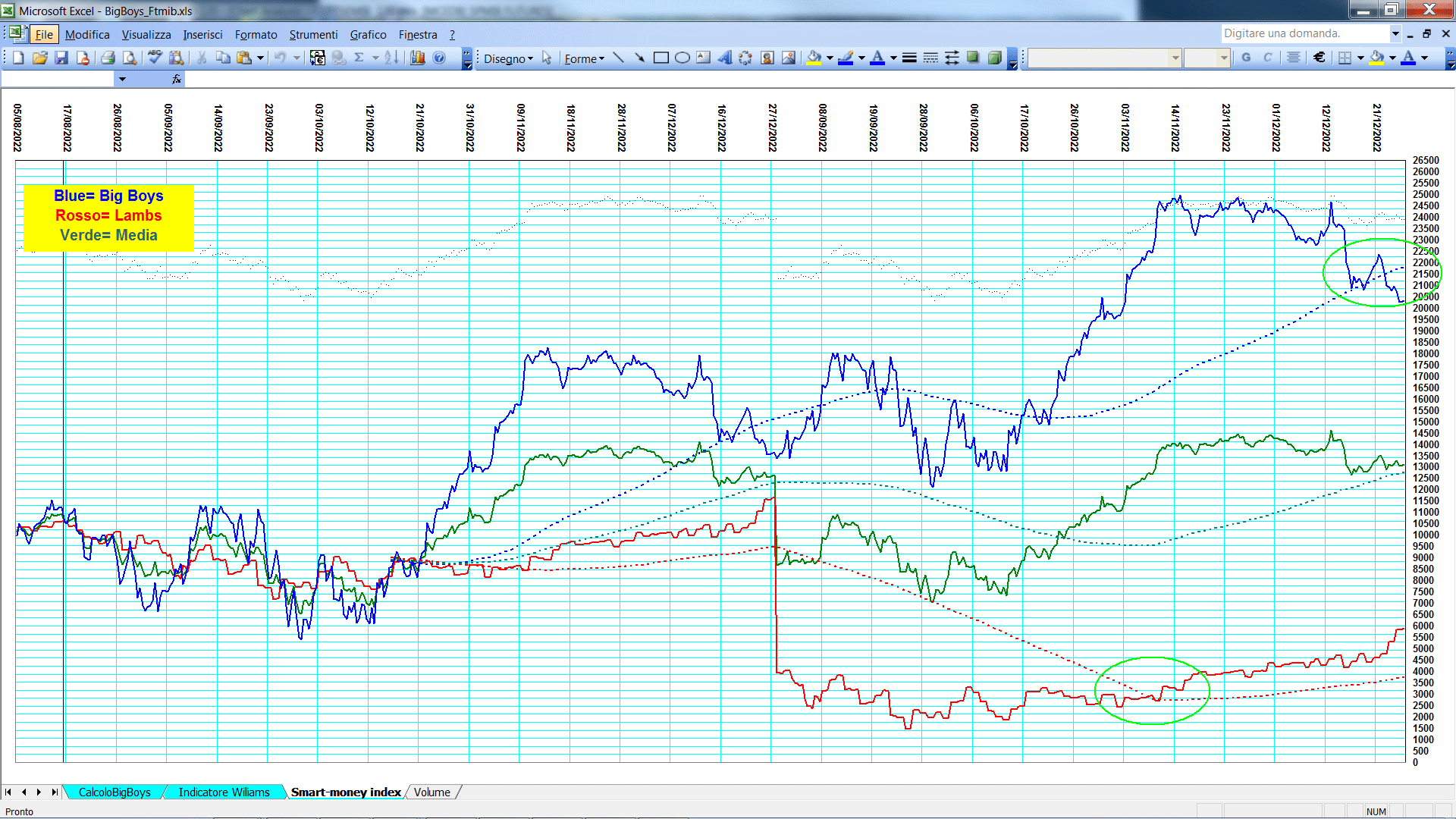Viewport: 1456px width, 819px height.
Task: Go to the first sheet tab arrow
Action: pyautogui.click(x=8, y=792)
